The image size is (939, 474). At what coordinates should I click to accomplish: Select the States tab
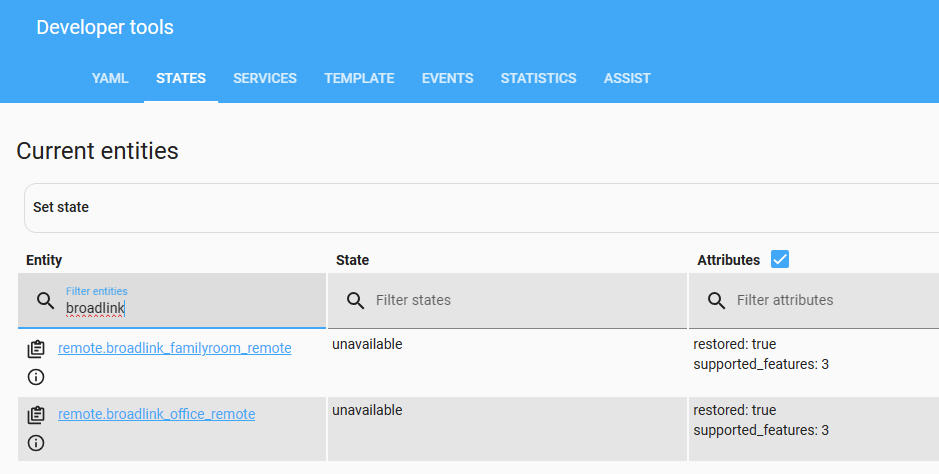pyautogui.click(x=181, y=78)
